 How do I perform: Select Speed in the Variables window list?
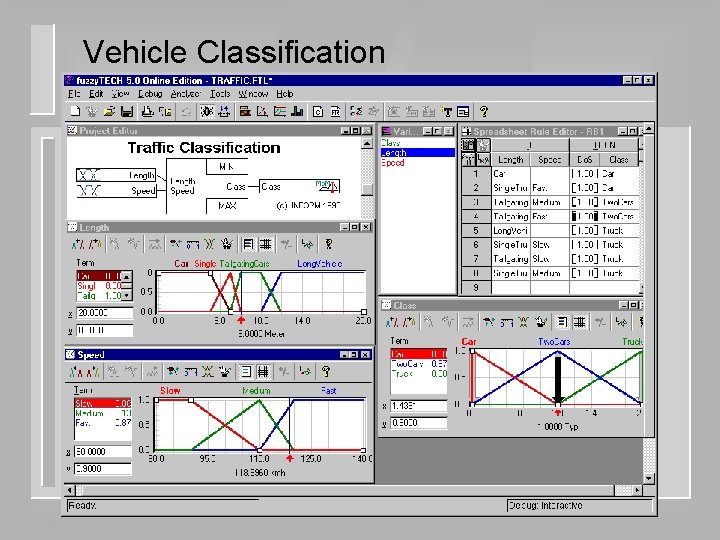(393, 163)
